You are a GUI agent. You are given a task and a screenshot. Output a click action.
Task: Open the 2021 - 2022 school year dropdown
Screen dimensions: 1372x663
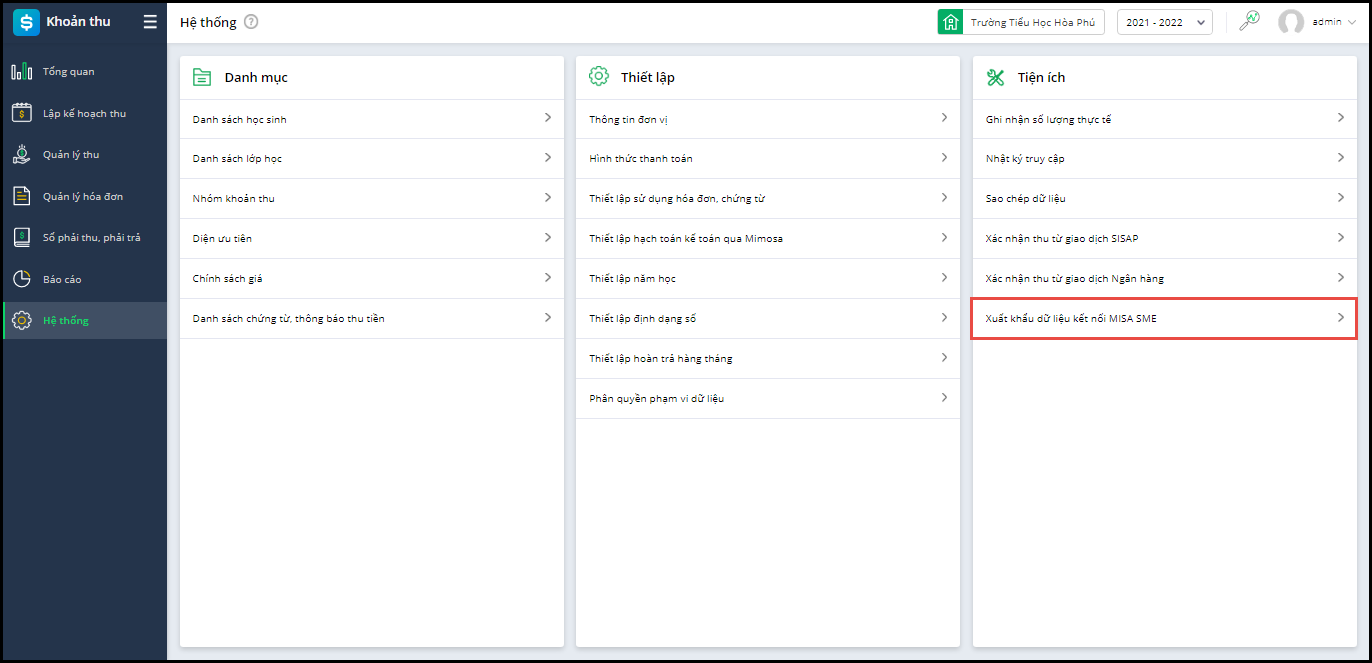click(x=1164, y=22)
